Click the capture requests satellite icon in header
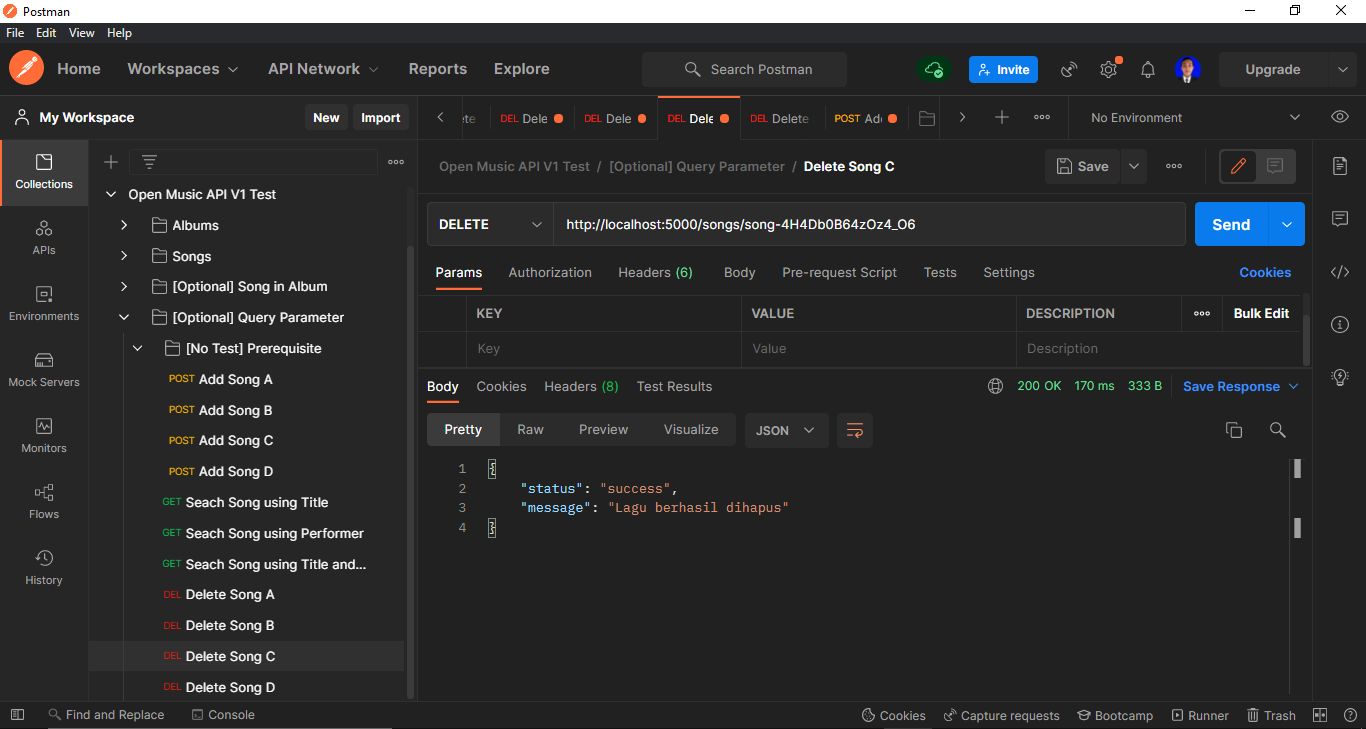Viewport: 1366px width, 729px height. 1069,69
